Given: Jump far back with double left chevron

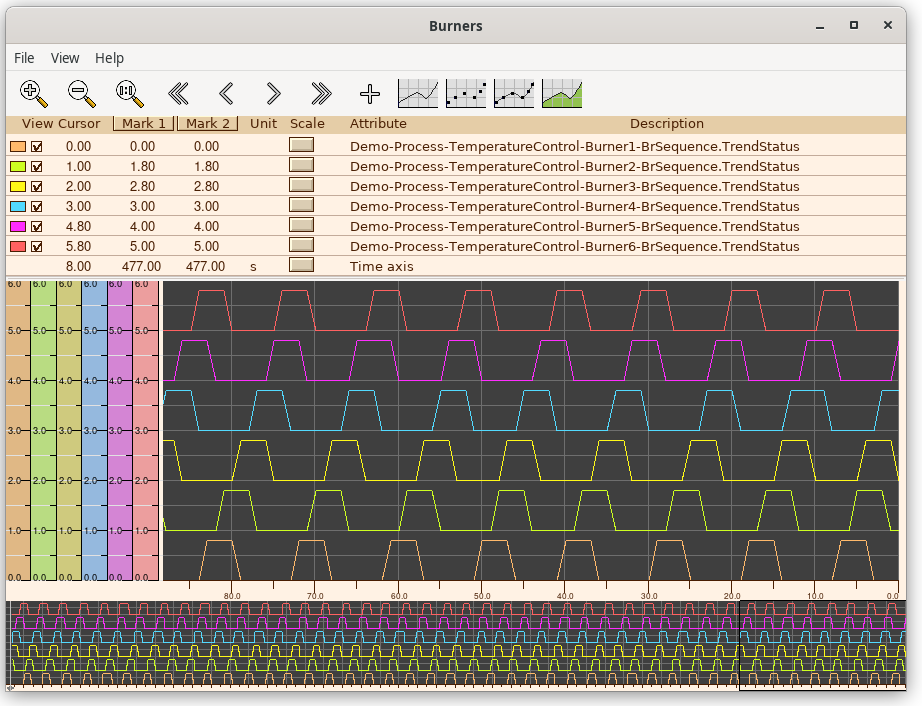Looking at the screenshot, I should pos(178,94).
